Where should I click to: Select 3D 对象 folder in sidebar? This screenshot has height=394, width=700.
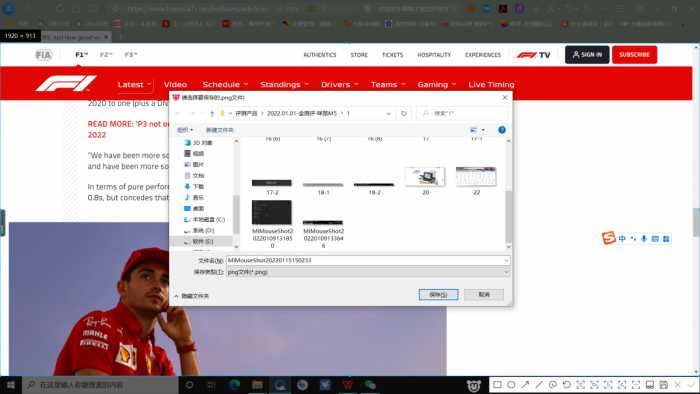click(x=198, y=143)
